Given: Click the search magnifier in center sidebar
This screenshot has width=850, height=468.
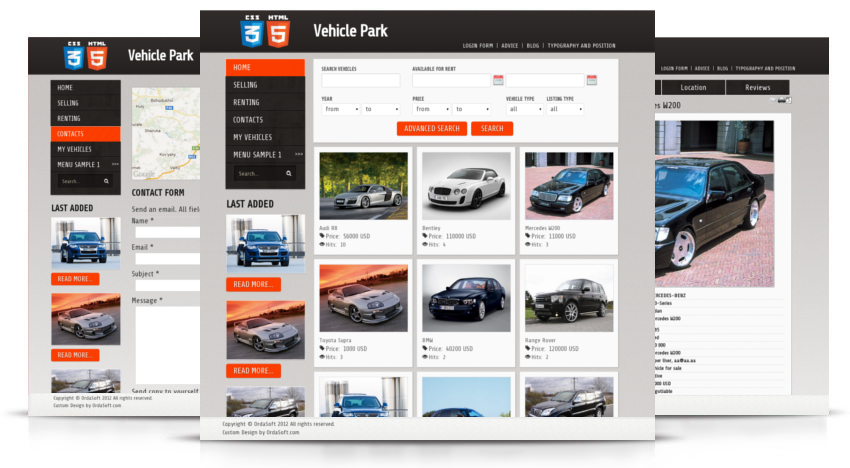Looking at the screenshot, I should pos(288,174).
